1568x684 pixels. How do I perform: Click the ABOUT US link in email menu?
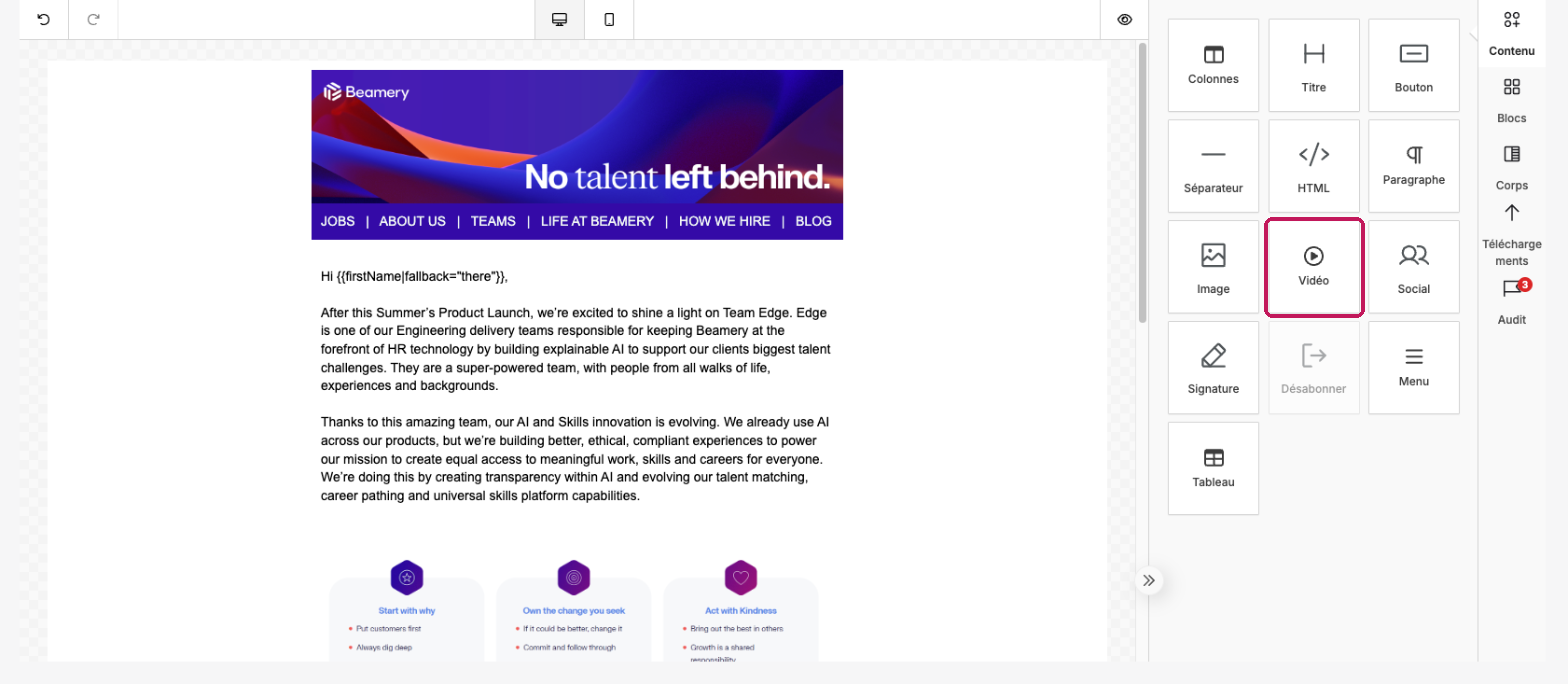pos(412,221)
